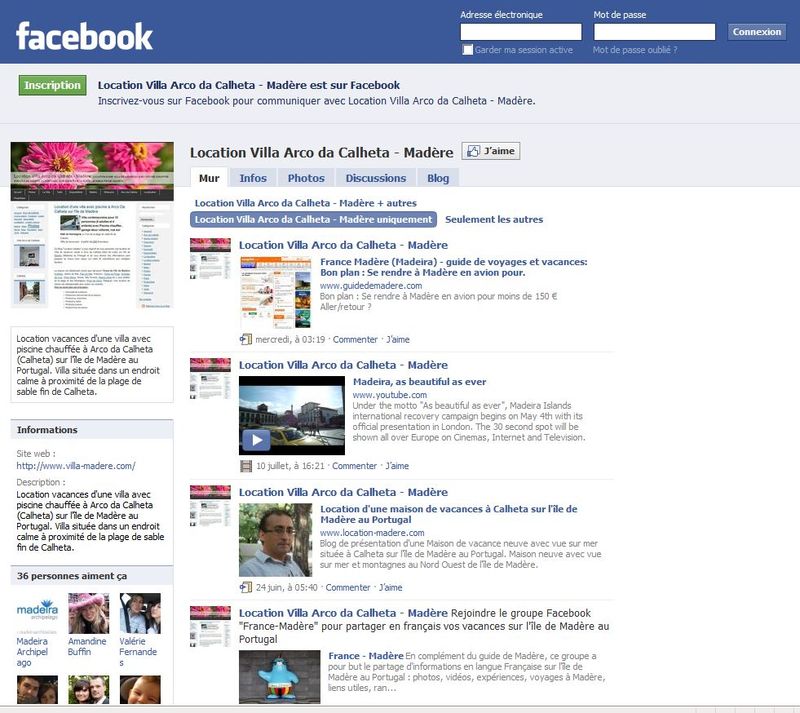The width and height of the screenshot is (800, 713).
Task: Open the www.guidedemadere.com link
Action: pos(371,286)
